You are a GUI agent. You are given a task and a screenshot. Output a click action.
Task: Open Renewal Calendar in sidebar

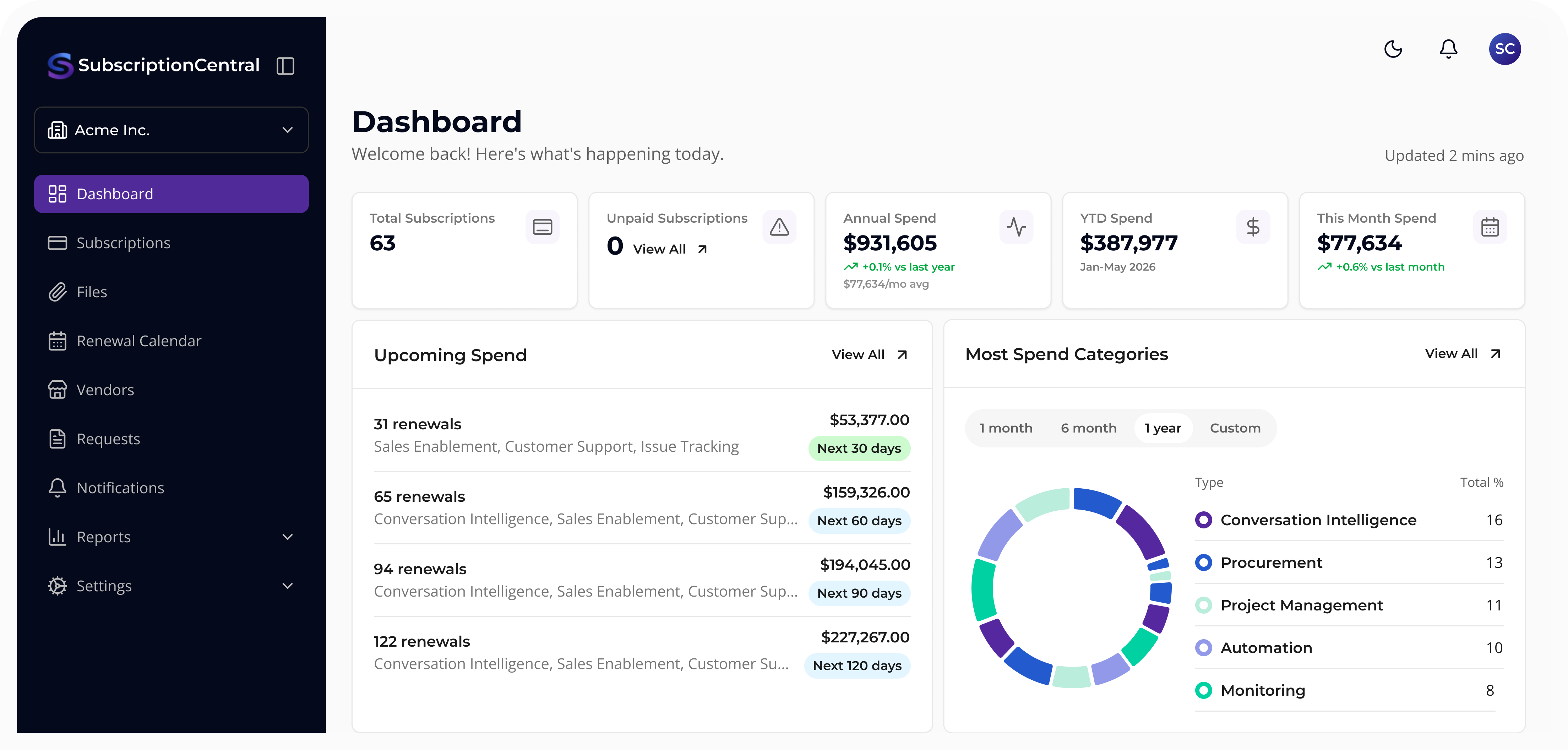point(171,341)
